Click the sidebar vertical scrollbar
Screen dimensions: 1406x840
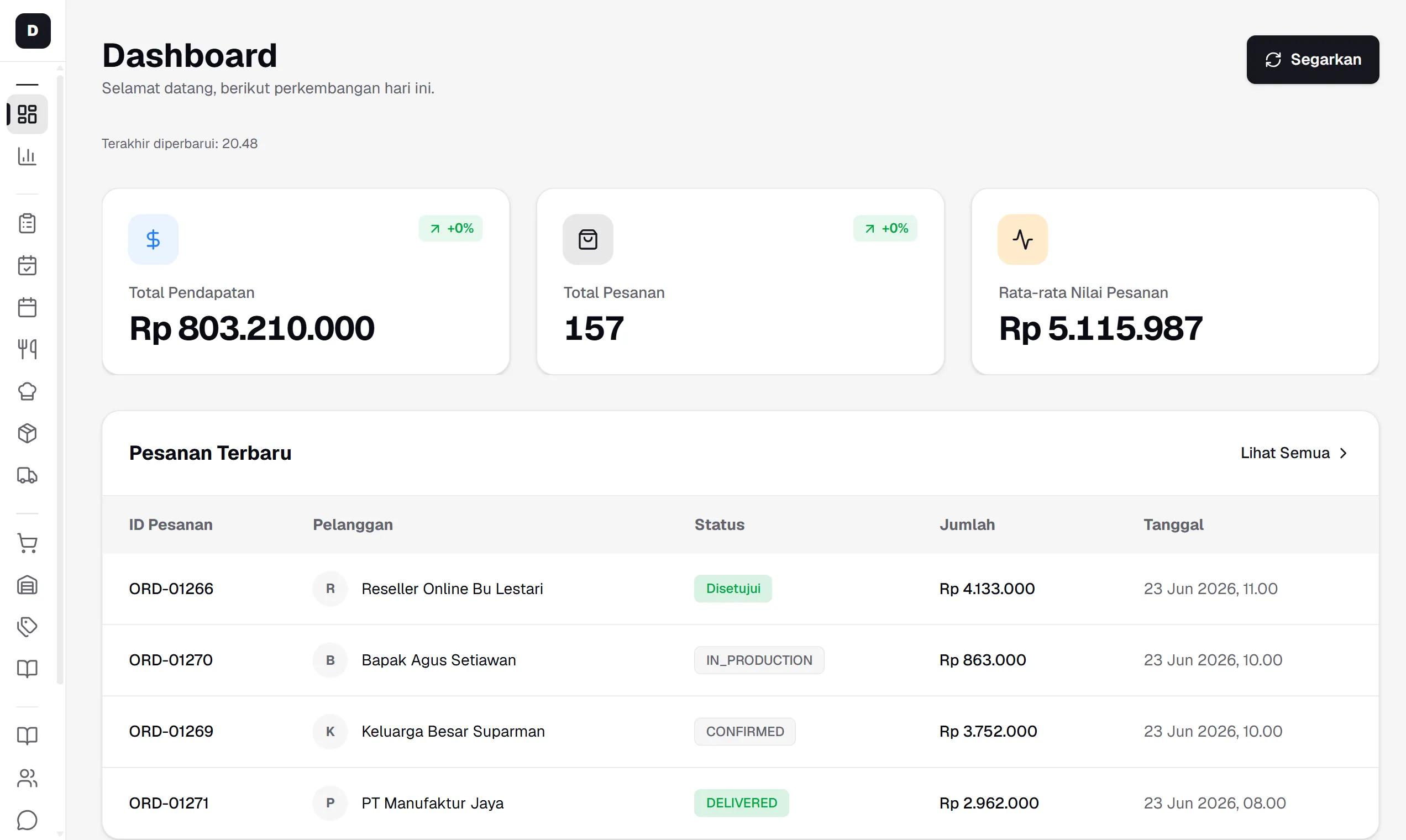(x=60, y=379)
